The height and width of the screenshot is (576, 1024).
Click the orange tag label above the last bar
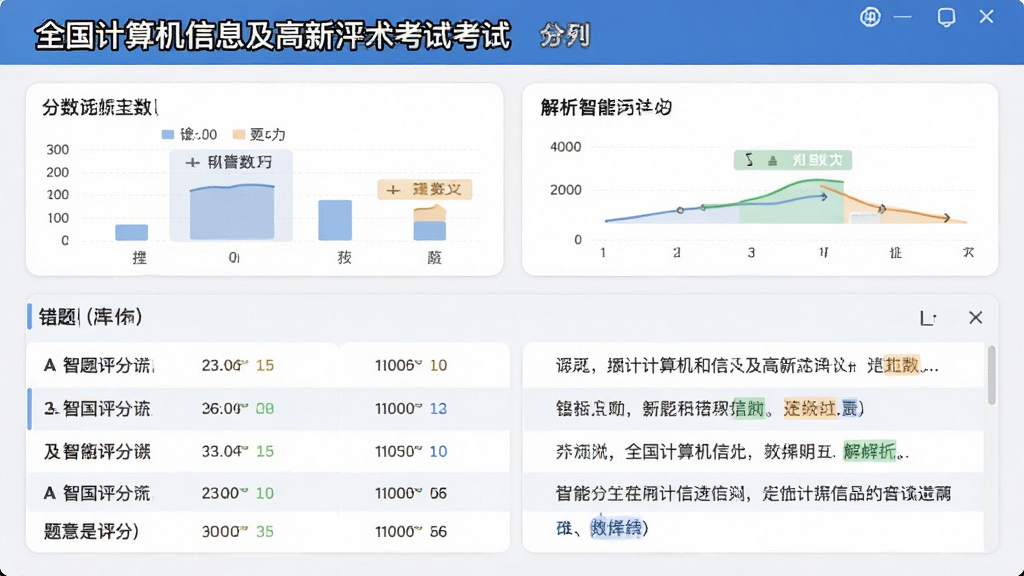point(424,190)
